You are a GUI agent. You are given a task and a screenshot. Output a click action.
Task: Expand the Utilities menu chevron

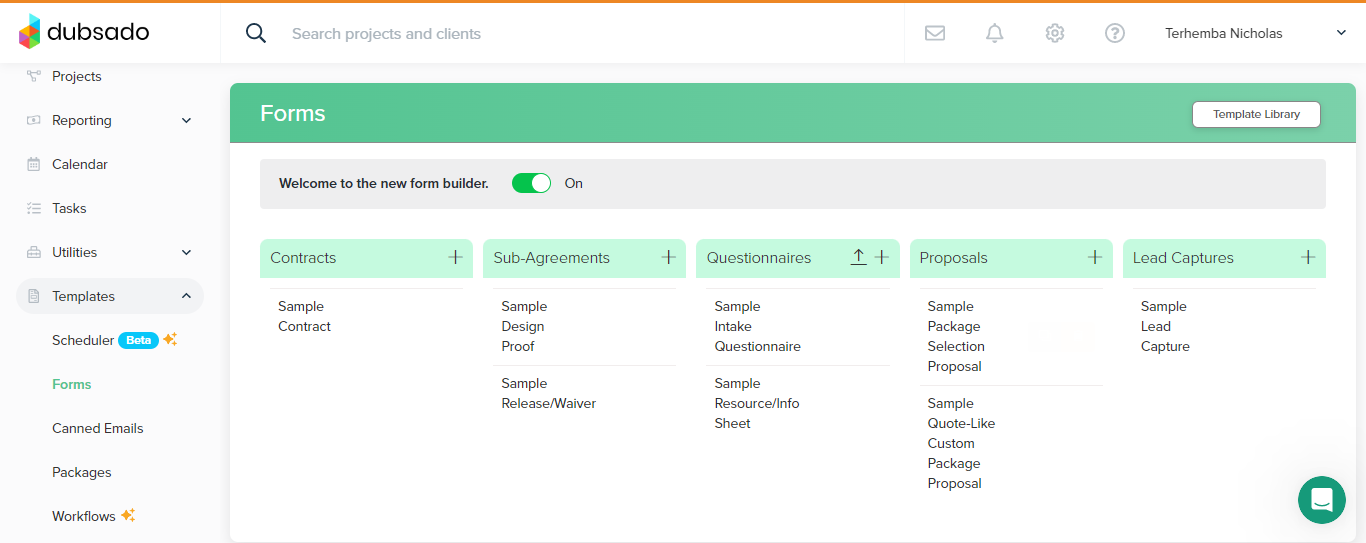coord(186,252)
